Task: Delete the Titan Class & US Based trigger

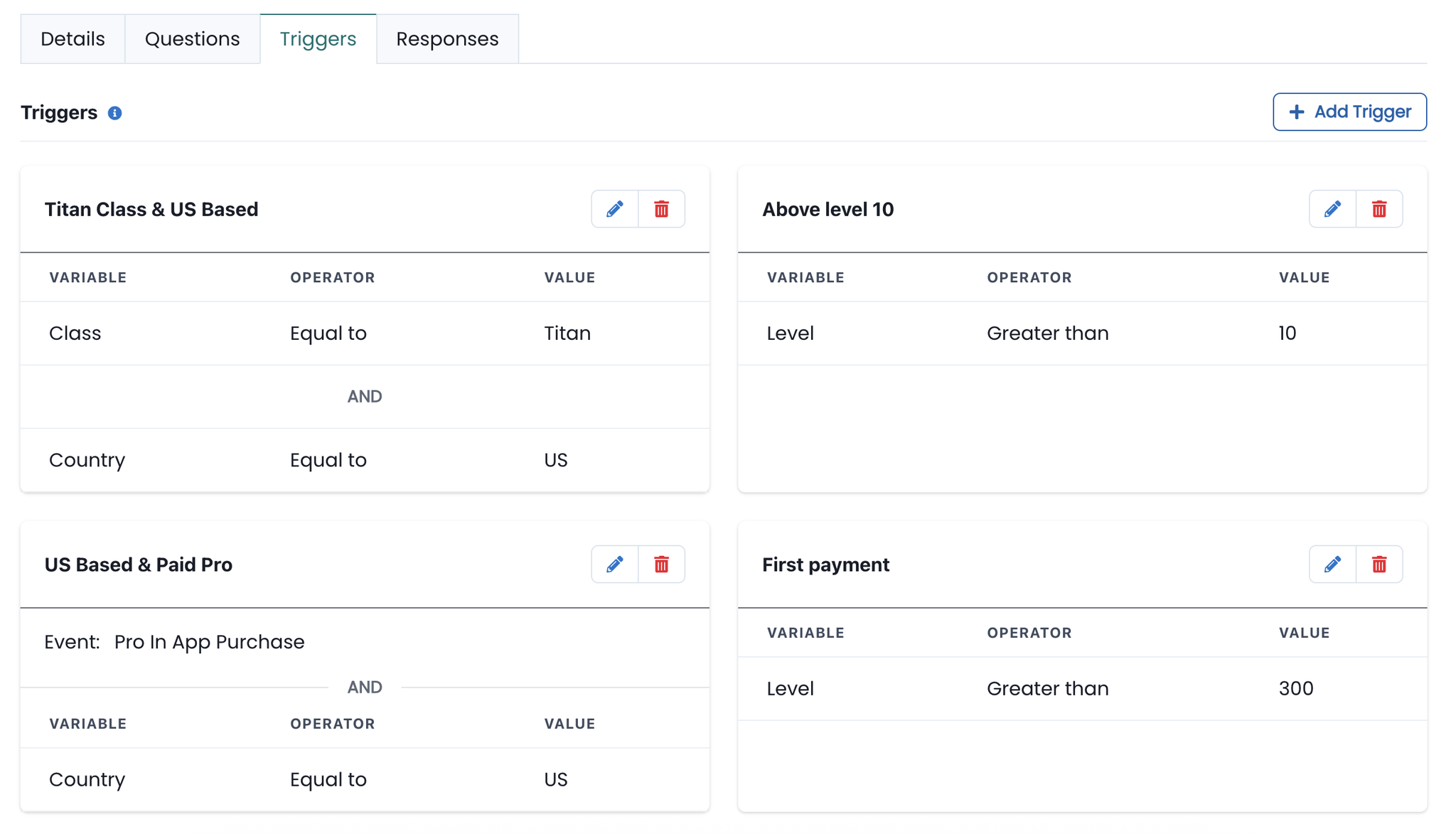Action: coord(661,209)
